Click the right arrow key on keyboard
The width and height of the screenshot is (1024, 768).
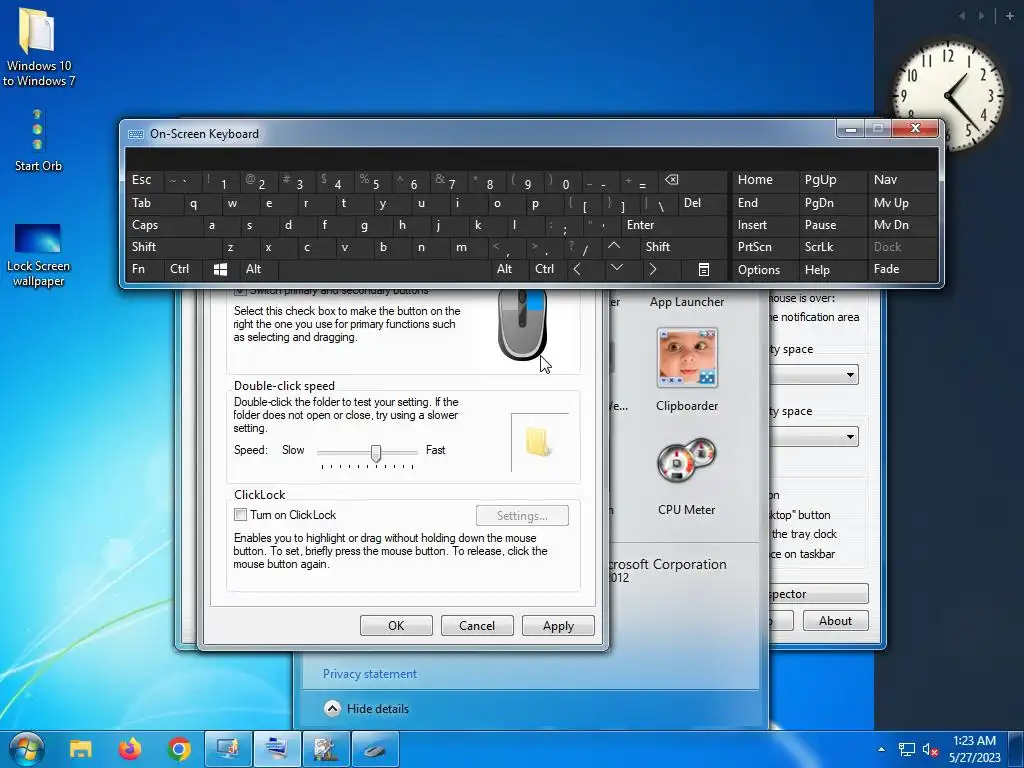[652, 269]
